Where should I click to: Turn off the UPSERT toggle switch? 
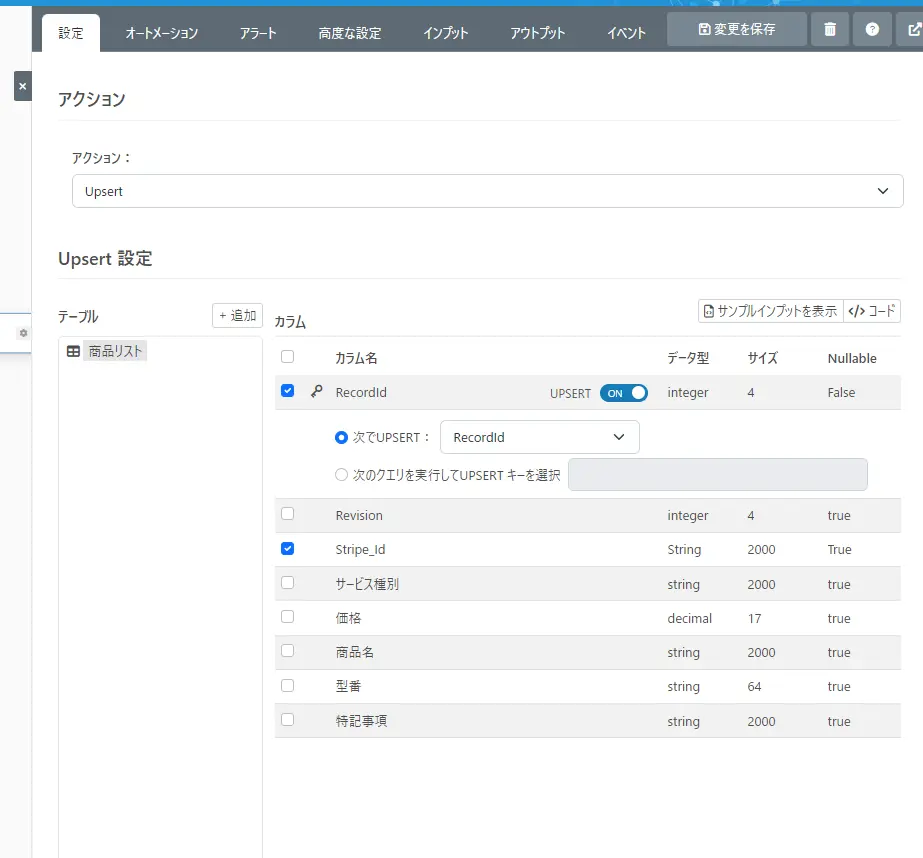623,393
